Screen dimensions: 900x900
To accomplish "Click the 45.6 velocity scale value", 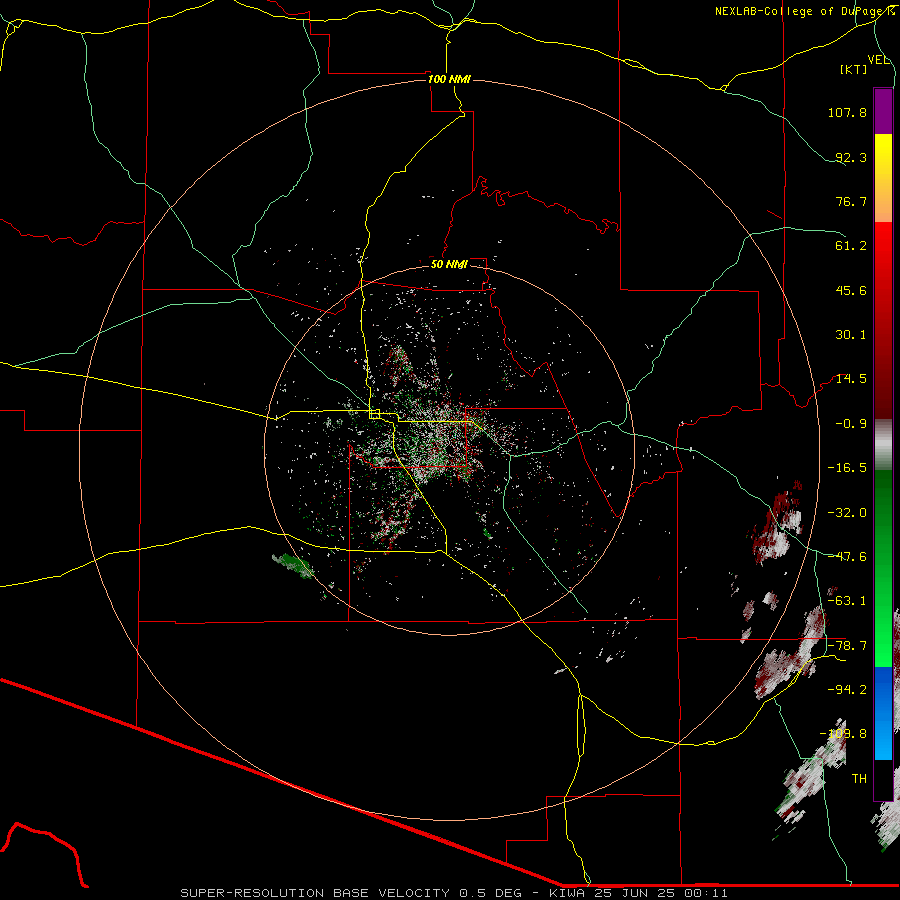I will (851, 290).
